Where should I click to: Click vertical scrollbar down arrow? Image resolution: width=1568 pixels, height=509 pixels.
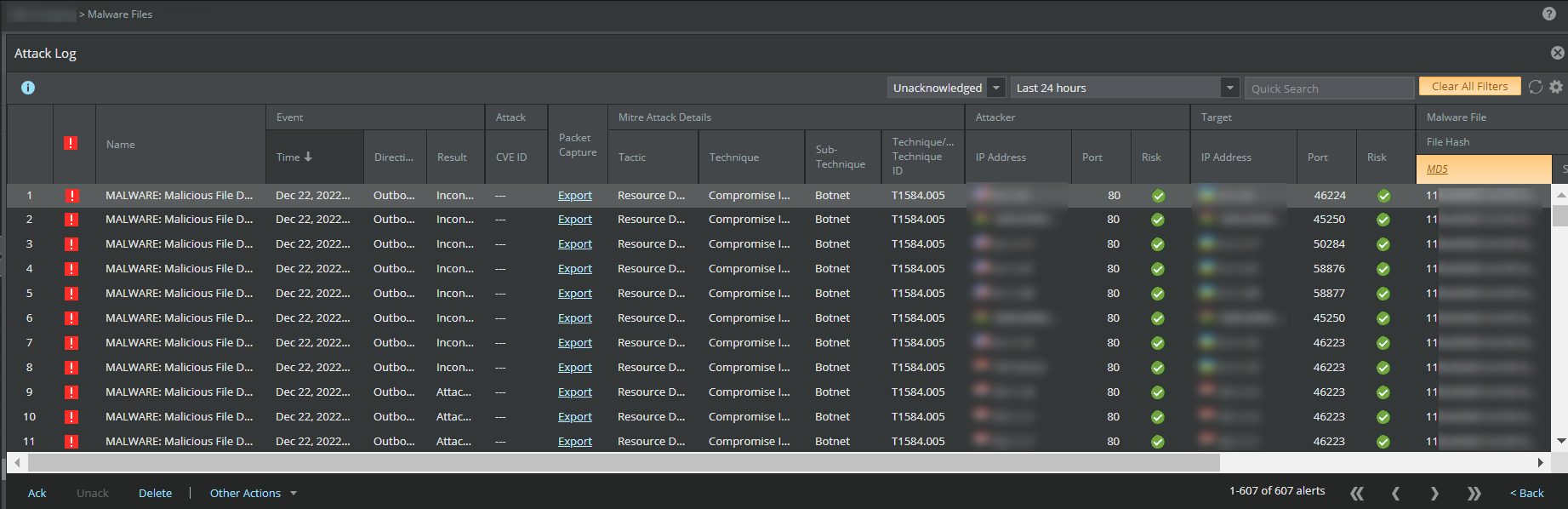[1560, 441]
